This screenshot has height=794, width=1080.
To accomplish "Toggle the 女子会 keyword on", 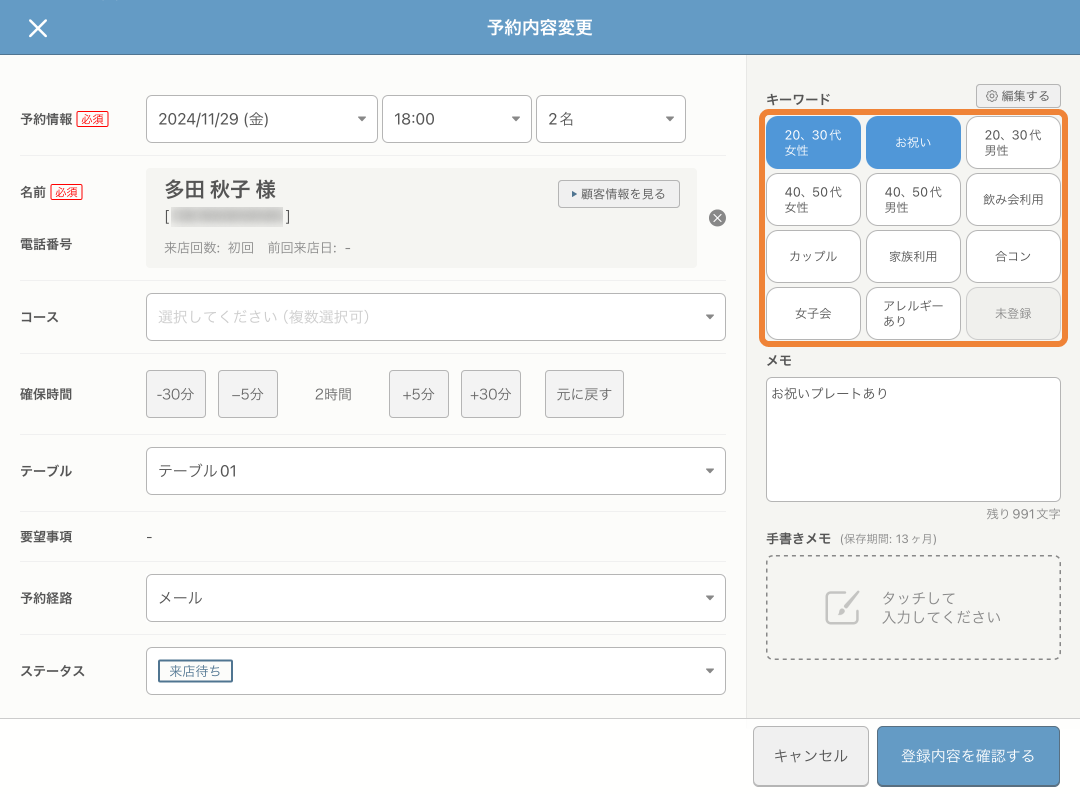I will (x=812, y=313).
